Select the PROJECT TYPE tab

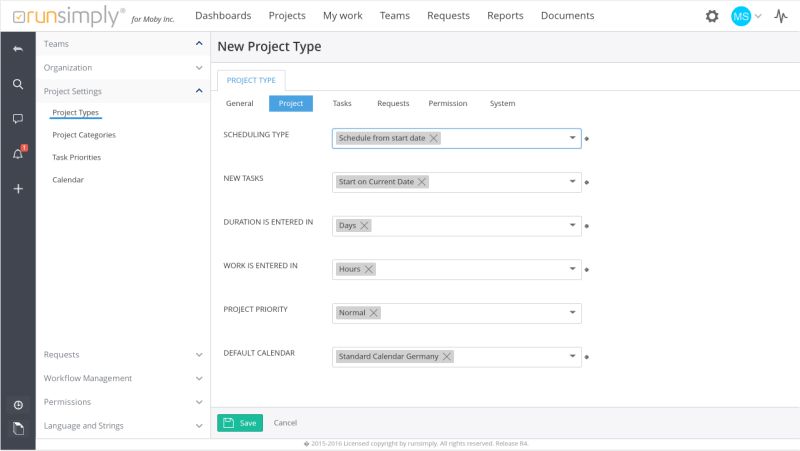[251, 81]
